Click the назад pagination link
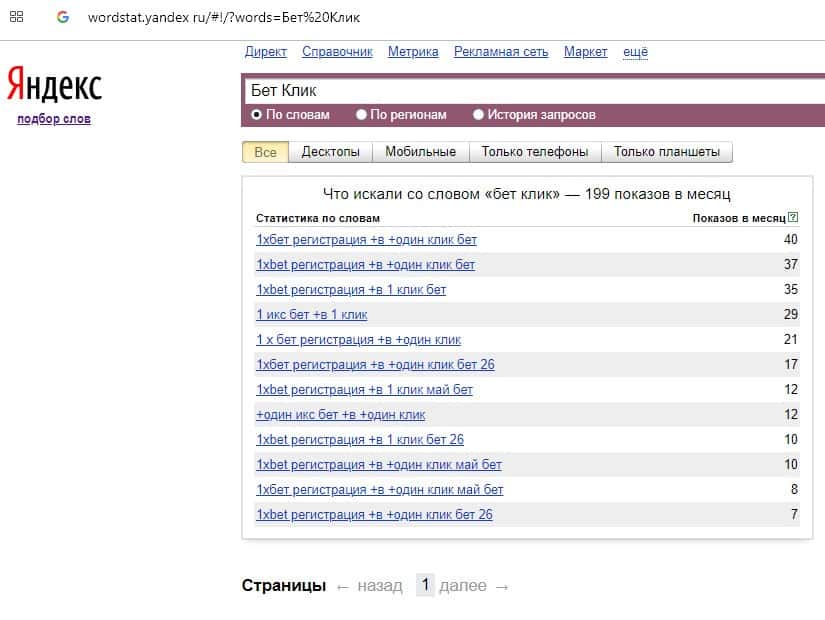This screenshot has height=620, width=825. point(379,586)
